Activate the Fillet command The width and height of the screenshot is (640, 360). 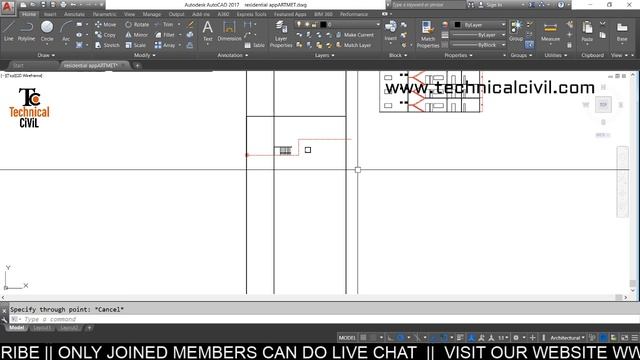(x=164, y=35)
